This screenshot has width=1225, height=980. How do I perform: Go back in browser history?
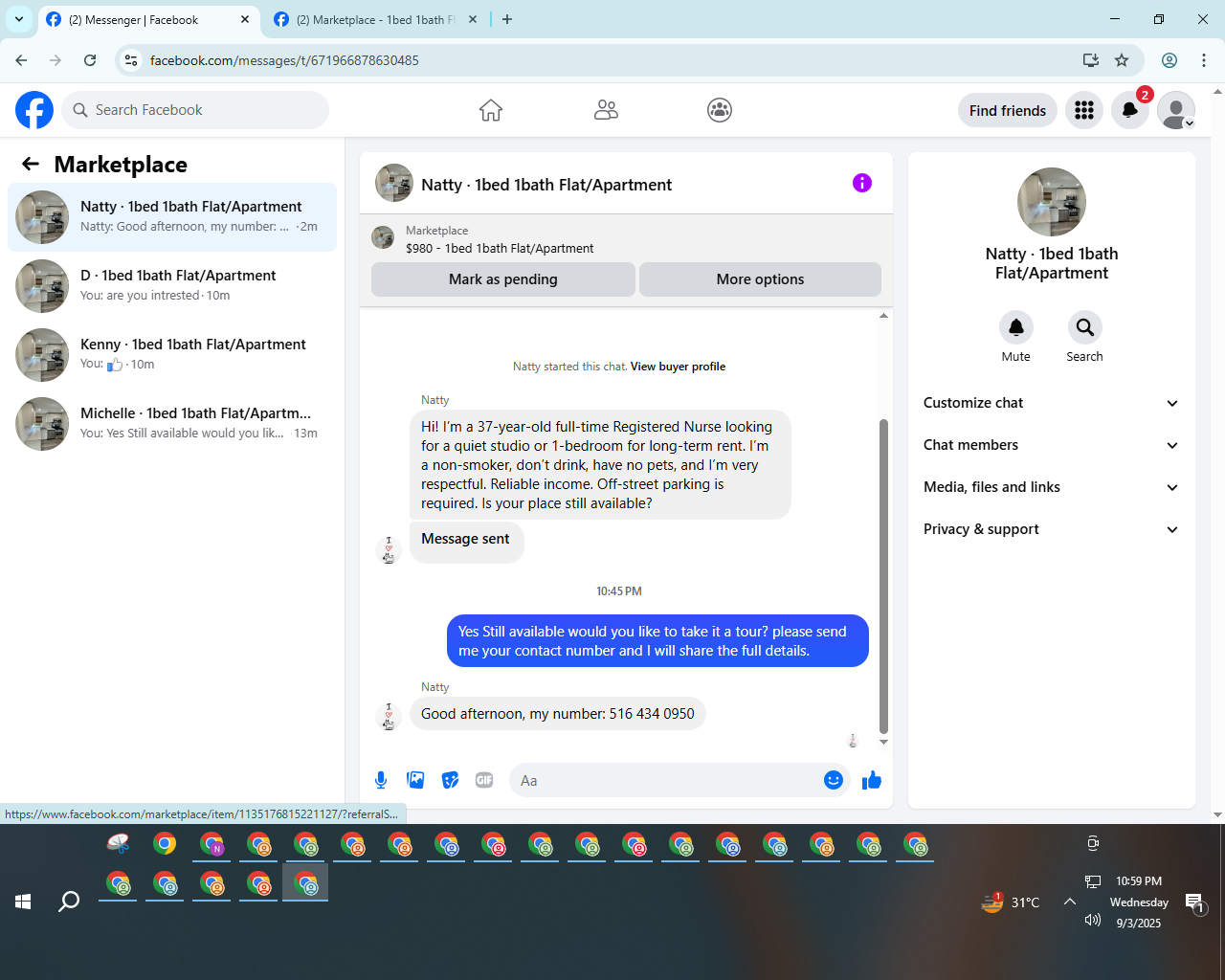(x=21, y=60)
